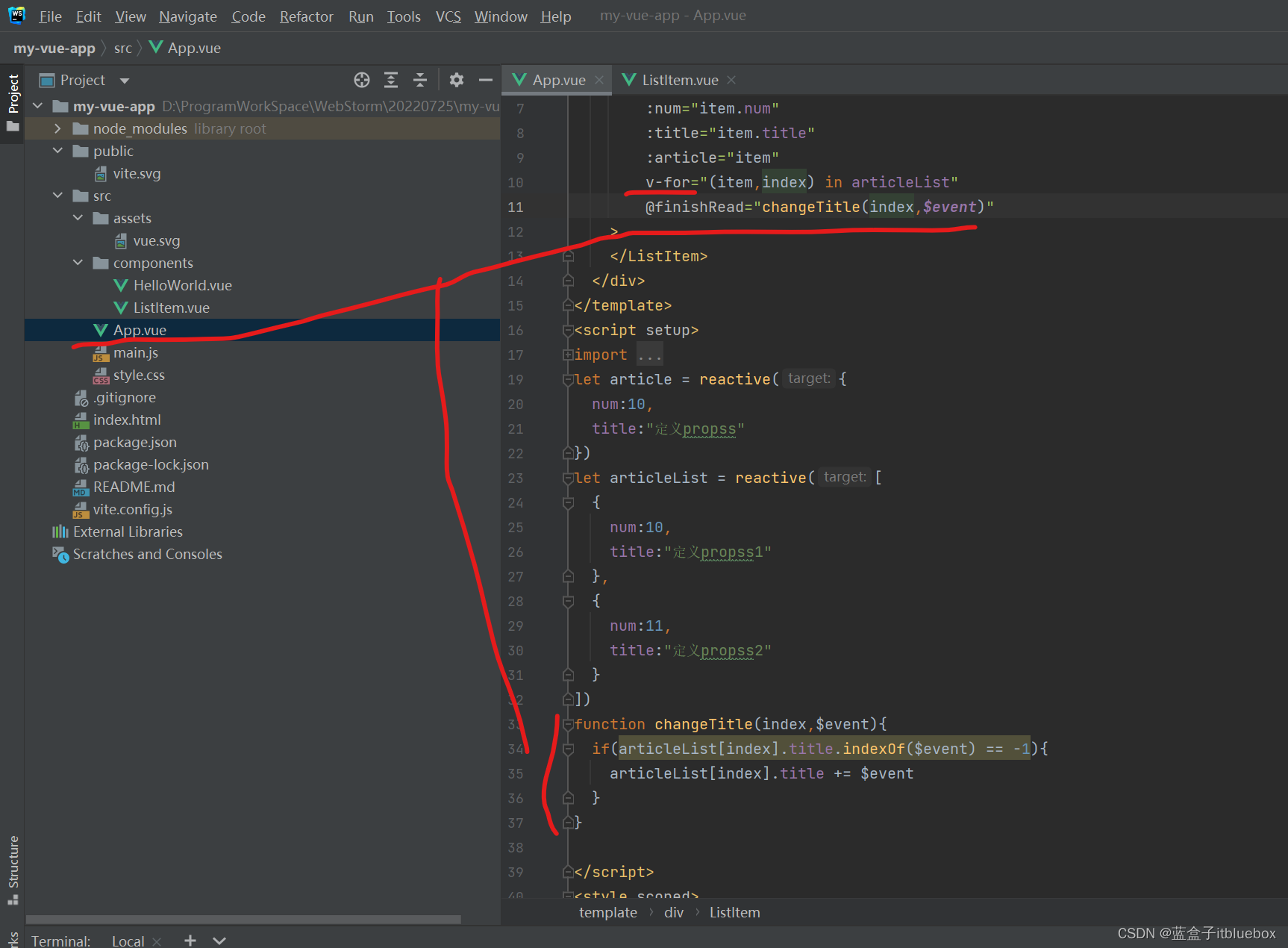Viewport: 1288px width, 948px height.
Task: Select App.vue in the project tree
Action: click(140, 330)
